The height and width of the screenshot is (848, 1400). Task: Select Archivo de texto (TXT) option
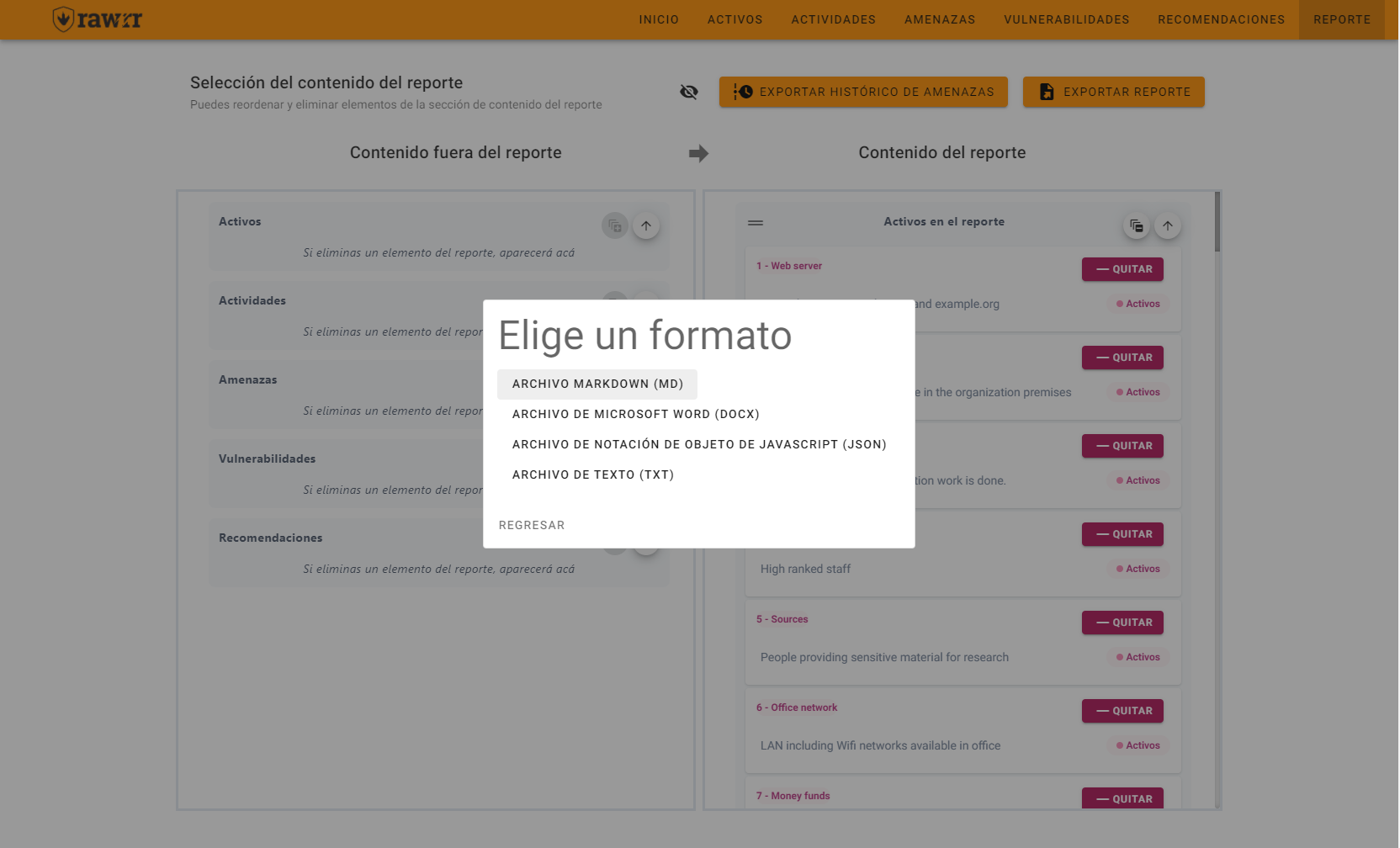point(593,474)
